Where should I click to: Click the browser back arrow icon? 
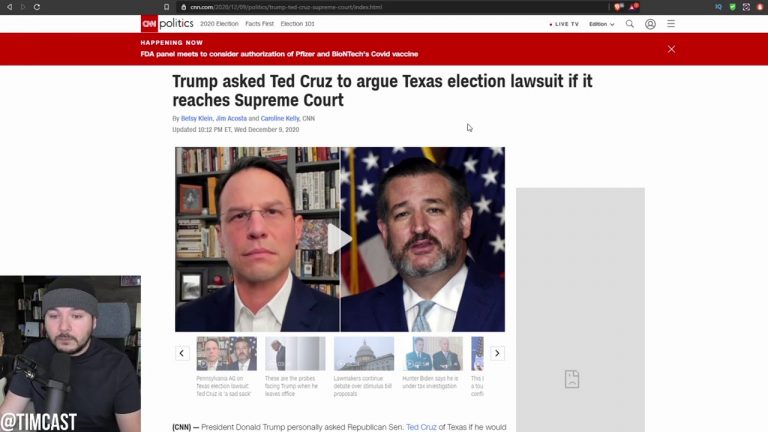coord(9,7)
